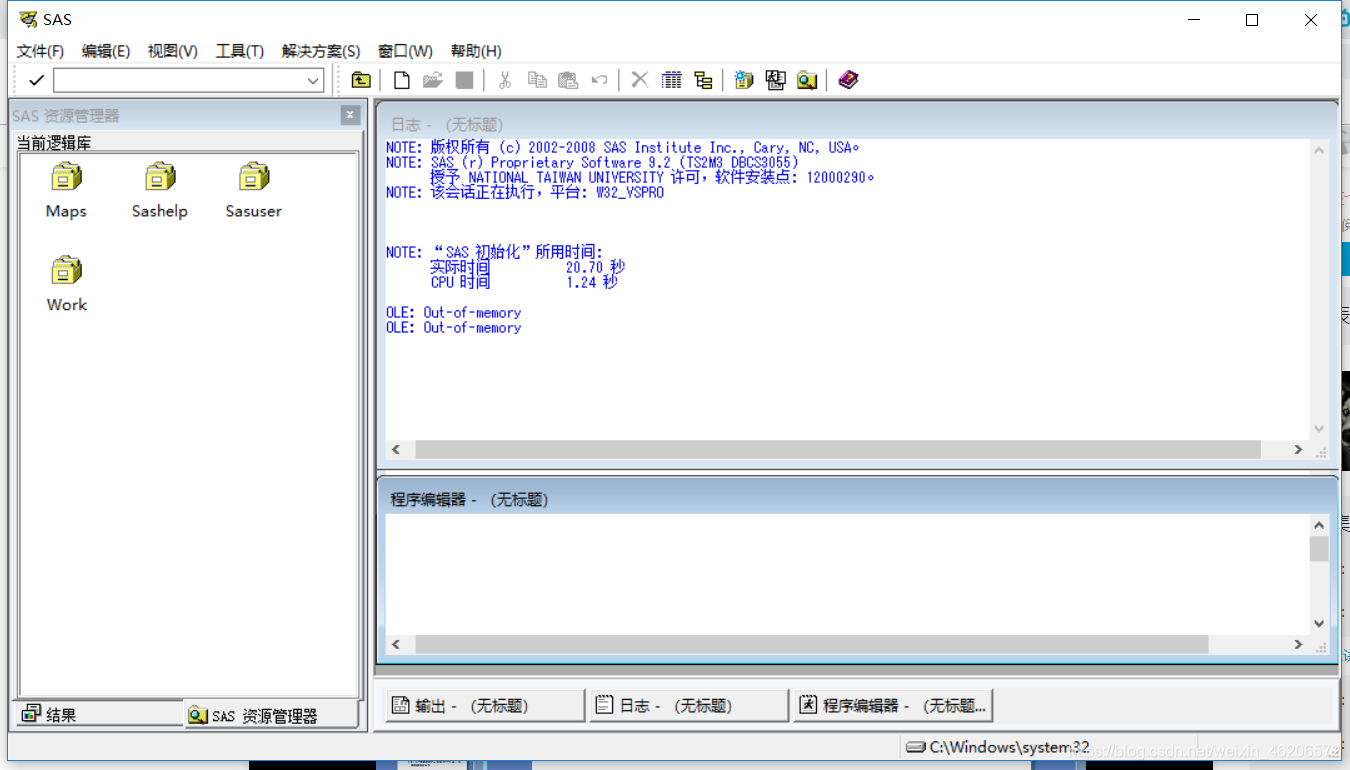Click program editor left scroll arrow
Viewport: 1350px width, 770px height.
tap(396, 645)
